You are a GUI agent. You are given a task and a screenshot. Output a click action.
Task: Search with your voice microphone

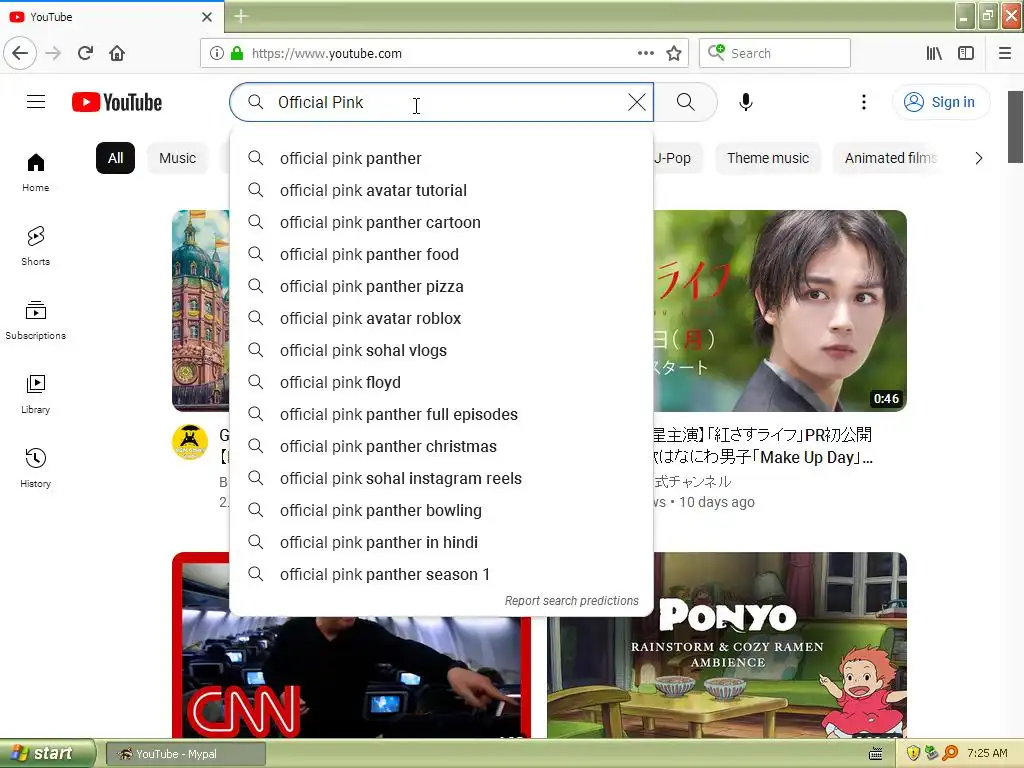[746, 102]
